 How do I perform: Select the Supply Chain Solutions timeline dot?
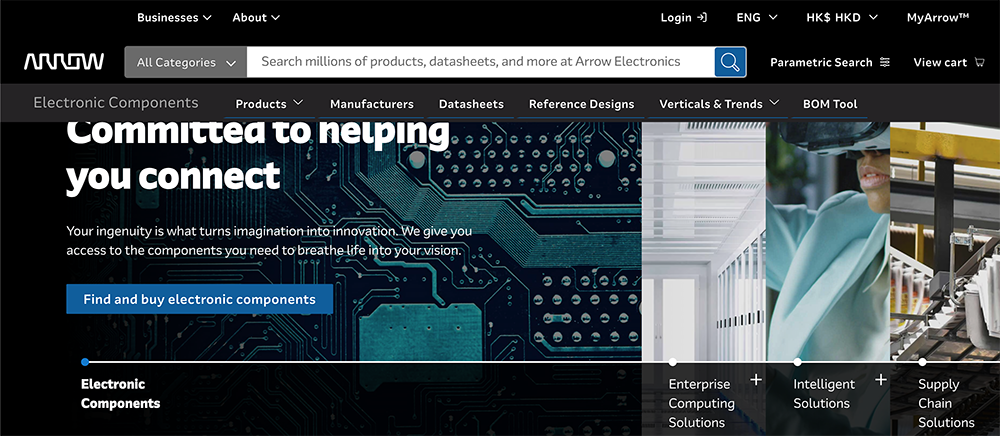tap(922, 361)
